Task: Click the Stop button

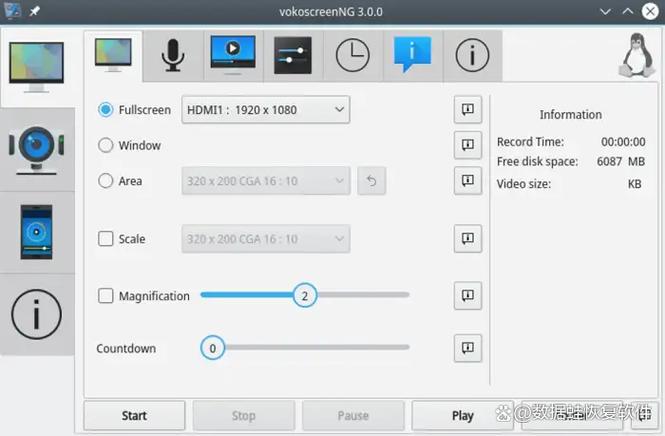Action: (x=244, y=416)
